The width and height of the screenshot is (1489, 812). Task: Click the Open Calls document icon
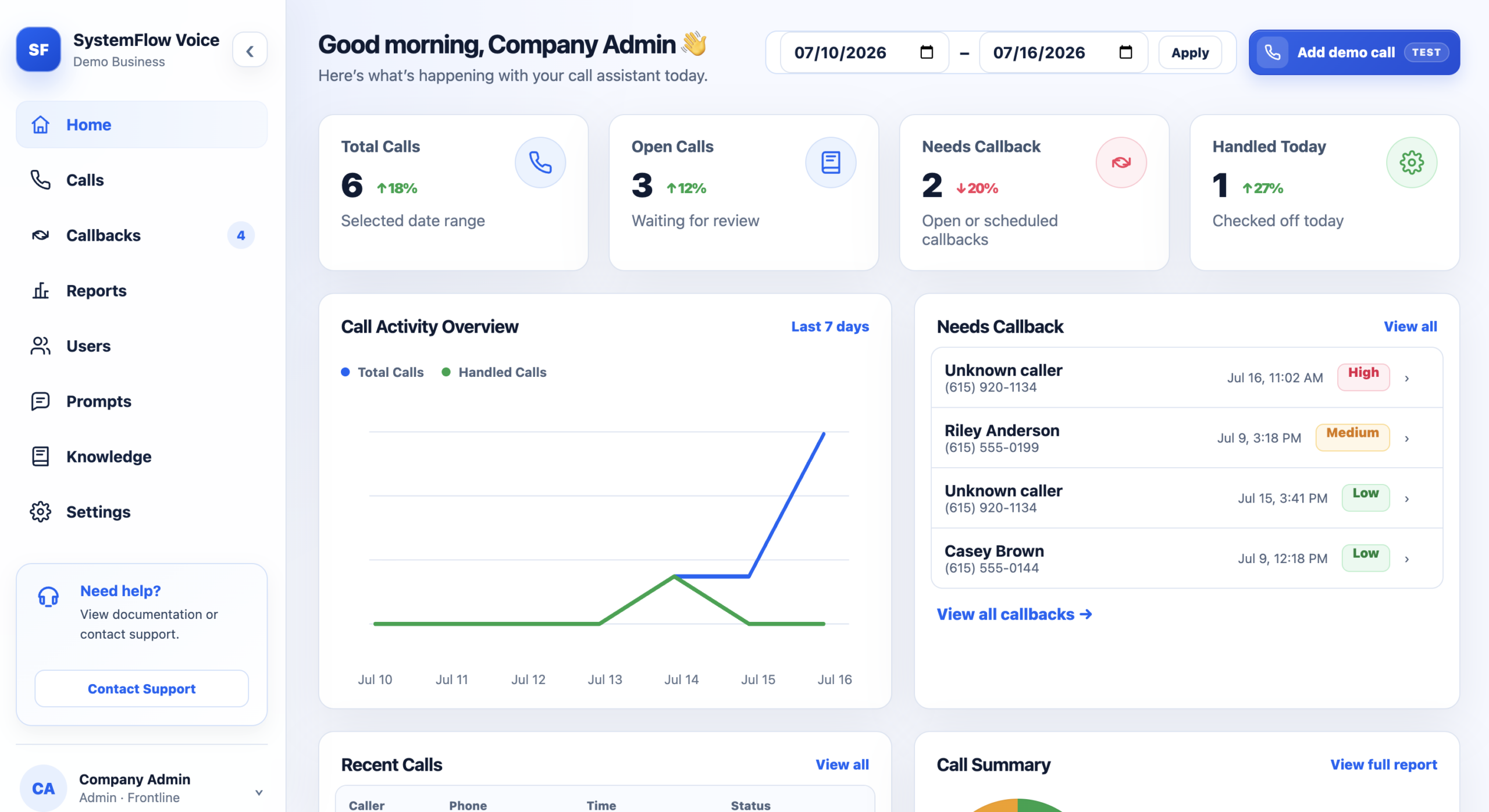(x=830, y=162)
